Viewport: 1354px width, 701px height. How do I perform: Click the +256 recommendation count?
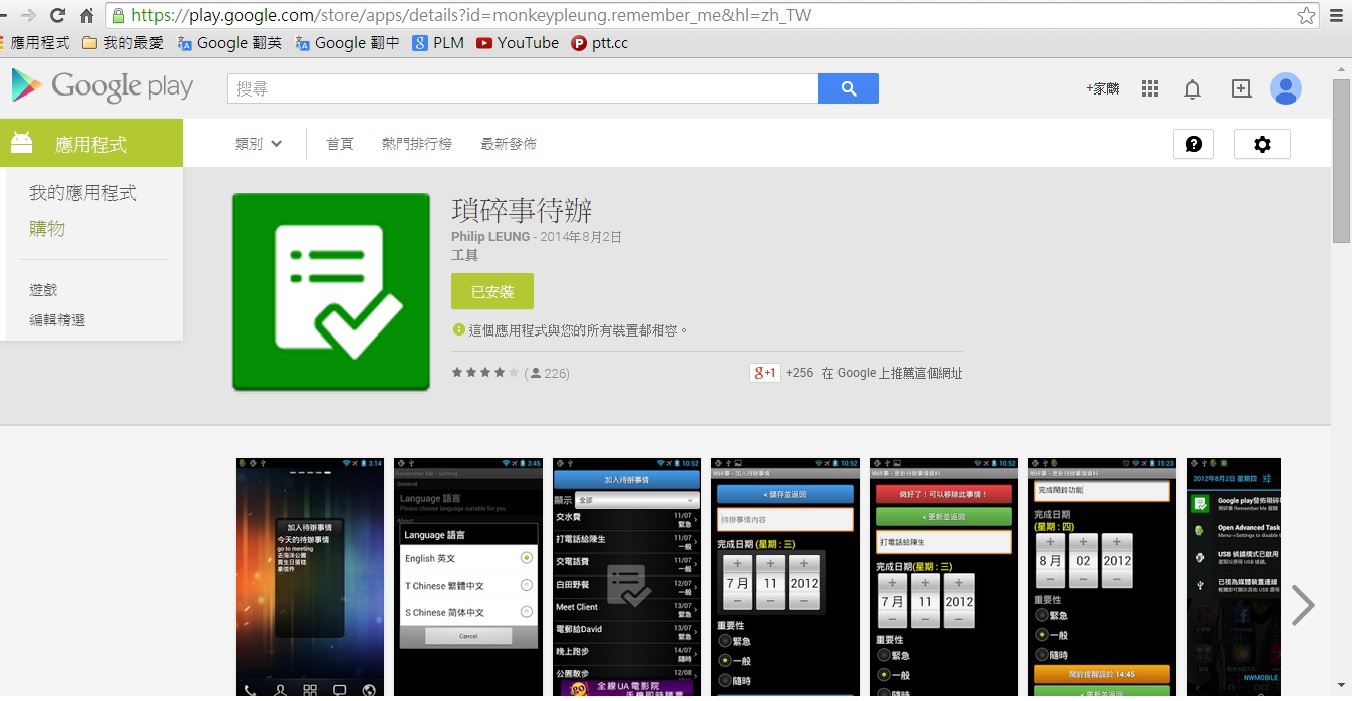799,373
